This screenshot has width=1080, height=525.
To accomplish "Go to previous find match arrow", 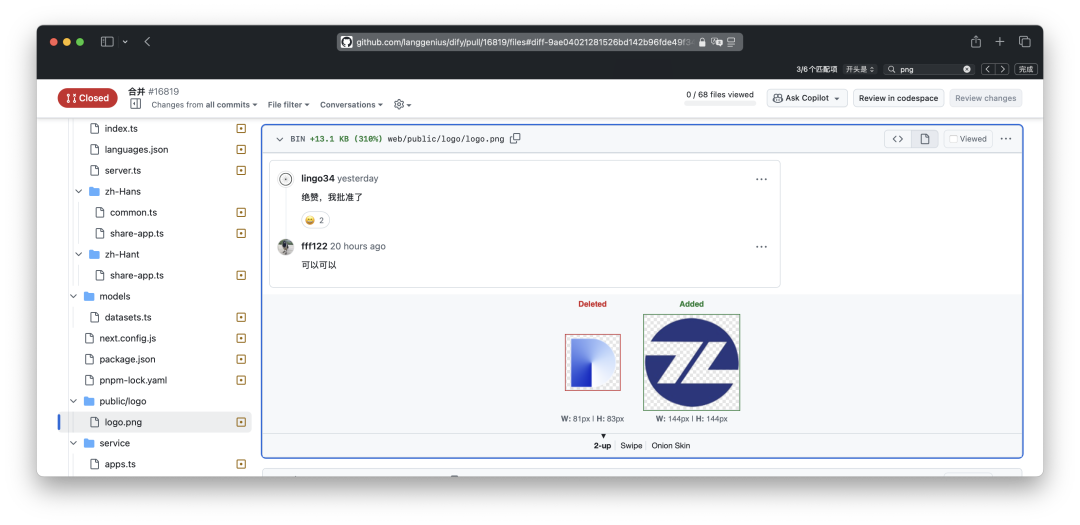I will (988, 69).
